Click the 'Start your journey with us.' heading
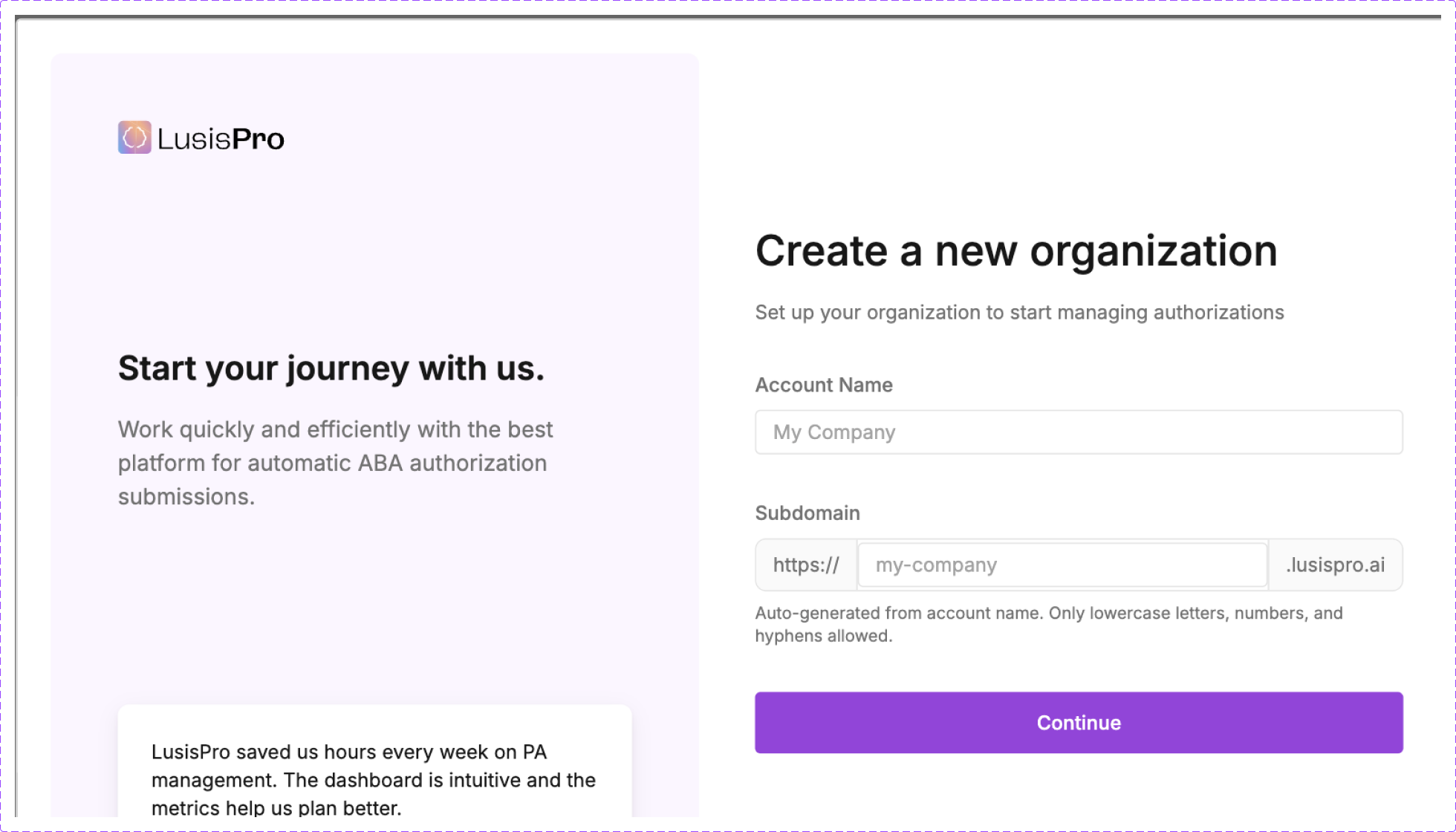 click(x=331, y=368)
